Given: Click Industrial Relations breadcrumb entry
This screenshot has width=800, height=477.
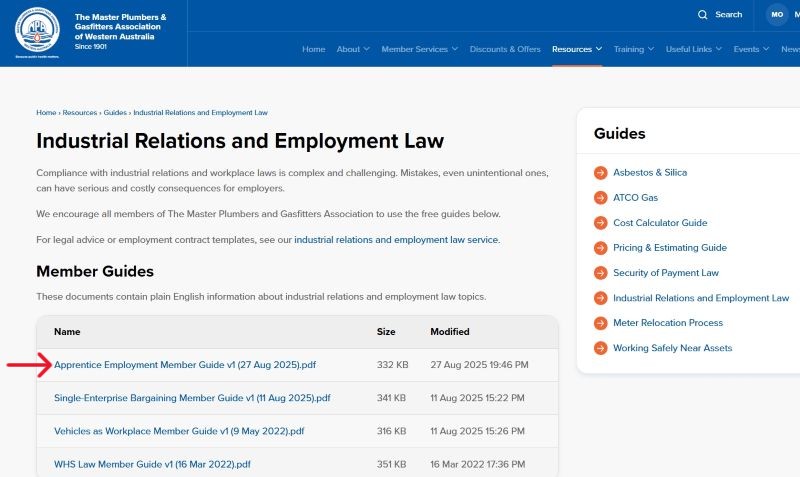Looking at the screenshot, I should pos(201,113).
